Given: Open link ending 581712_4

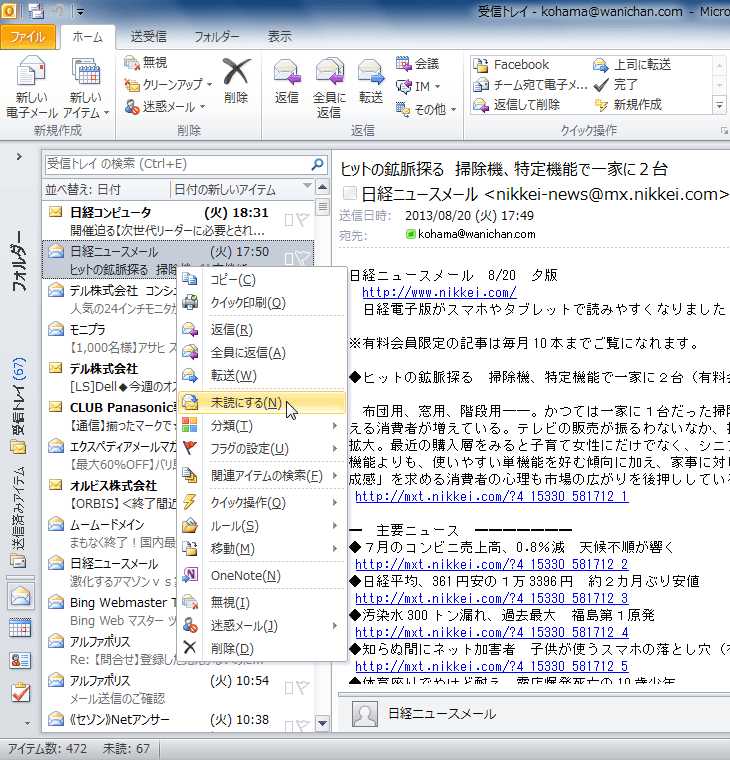Looking at the screenshot, I should (492, 632).
